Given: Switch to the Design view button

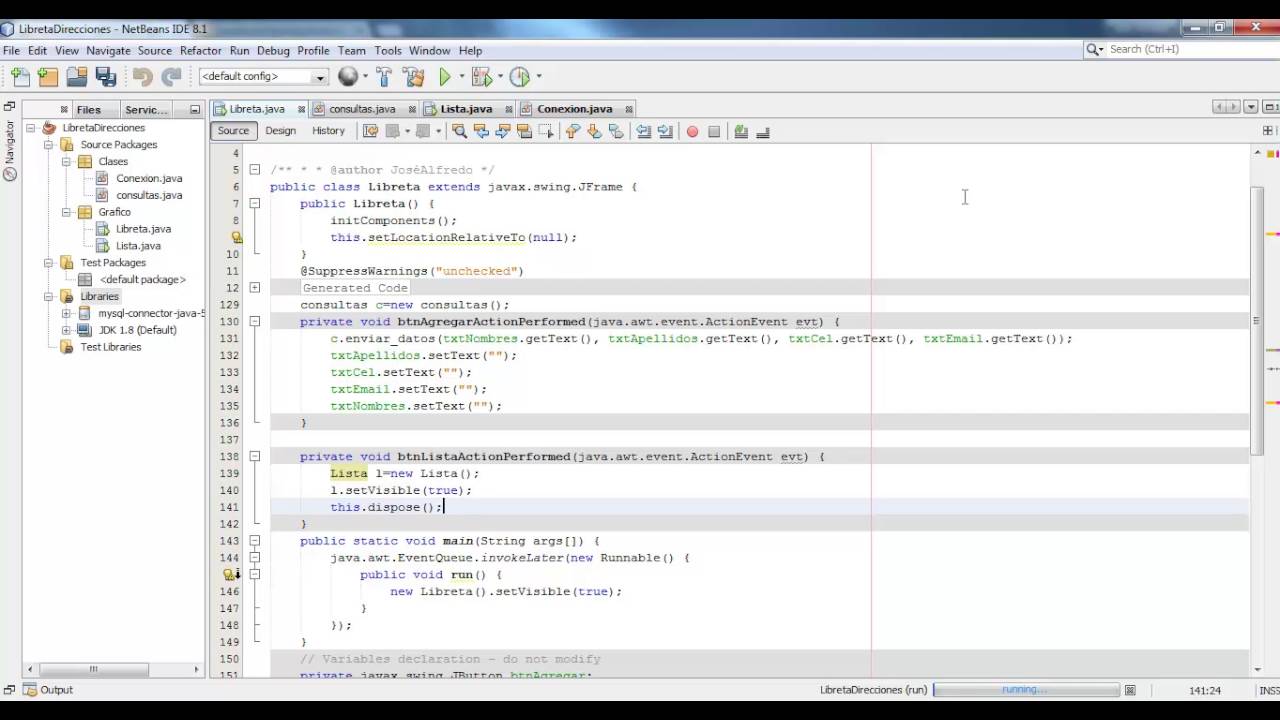Looking at the screenshot, I should pos(280,131).
